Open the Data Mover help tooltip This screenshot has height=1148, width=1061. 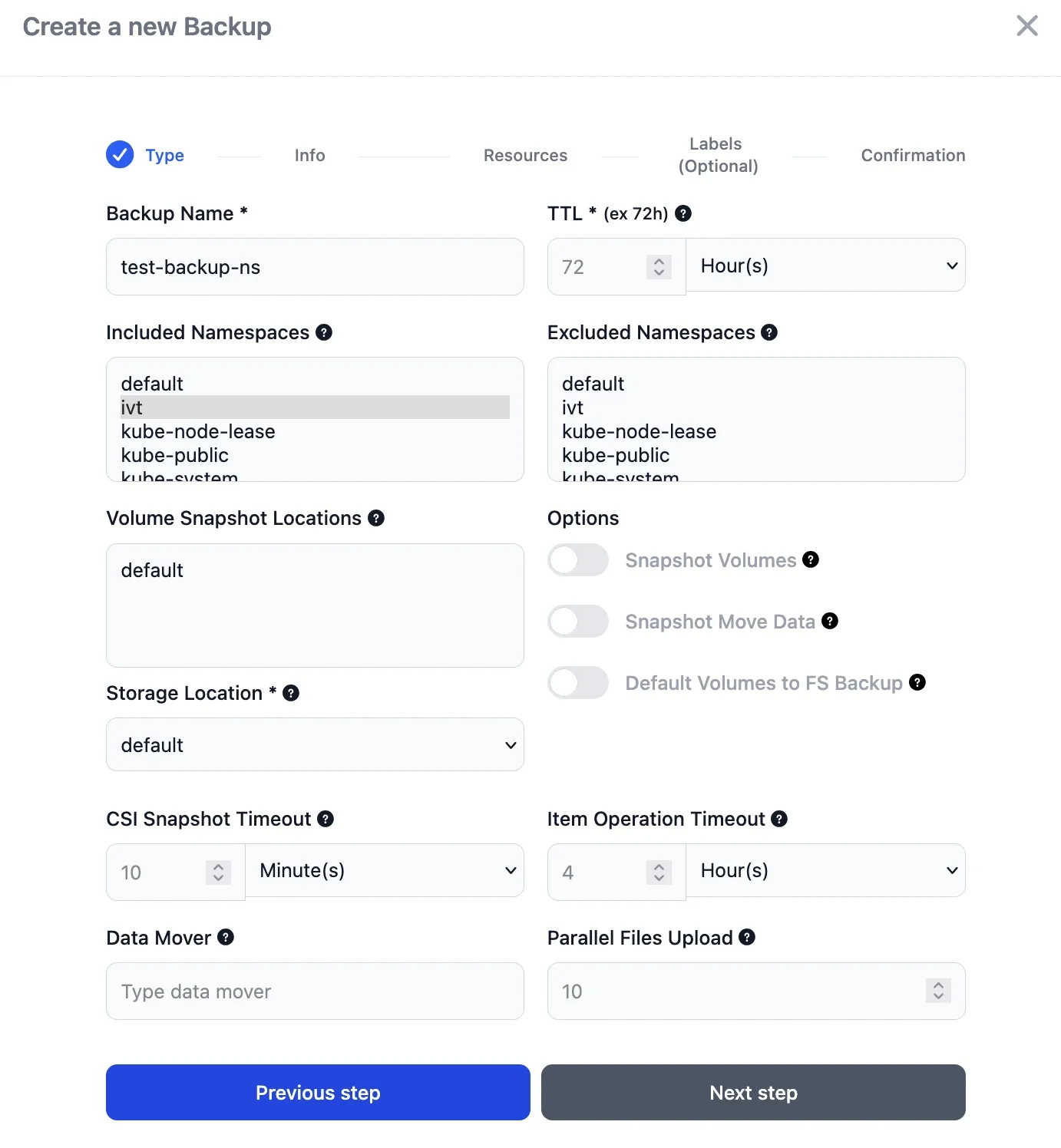(225, 937)
